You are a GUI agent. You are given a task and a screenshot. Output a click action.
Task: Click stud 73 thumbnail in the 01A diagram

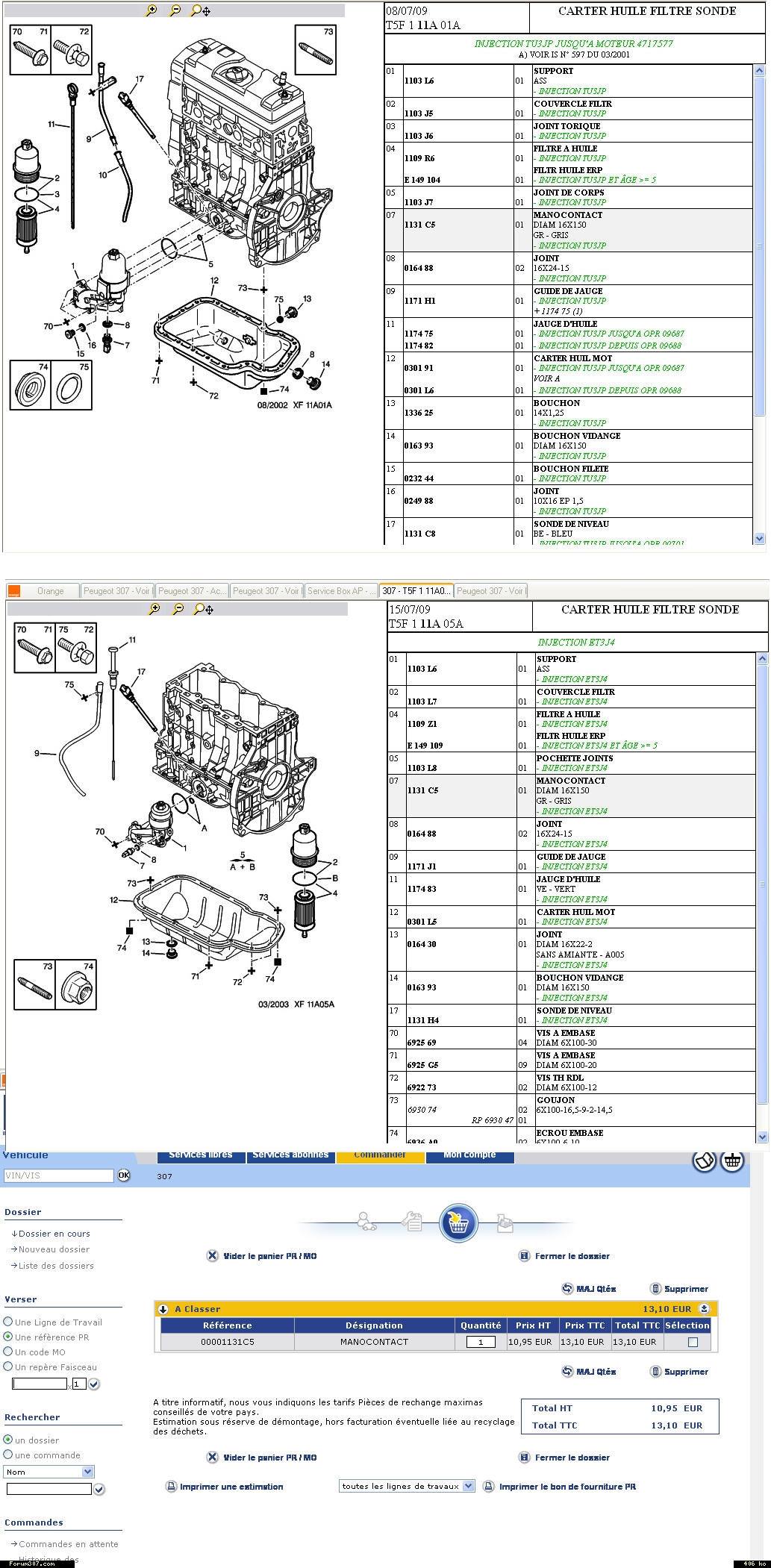click(315, 50)
